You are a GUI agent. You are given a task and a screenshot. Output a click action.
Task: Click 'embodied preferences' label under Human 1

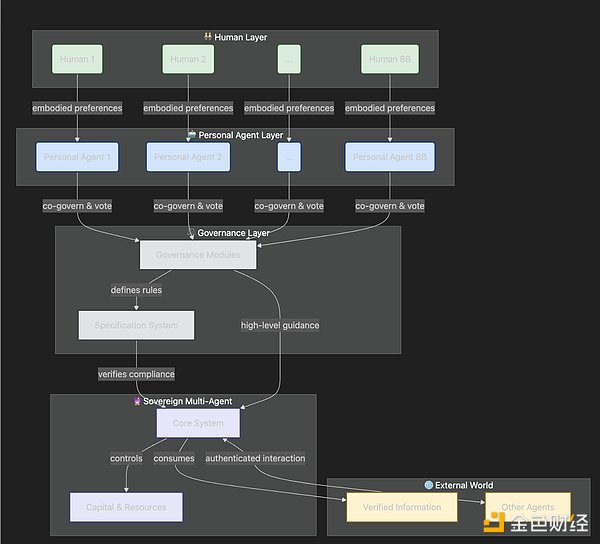click(77, 108)
